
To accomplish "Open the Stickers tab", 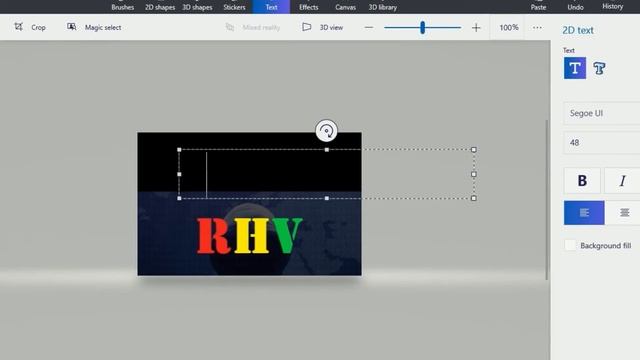I will pyautogui.click(x=234, y=7).
